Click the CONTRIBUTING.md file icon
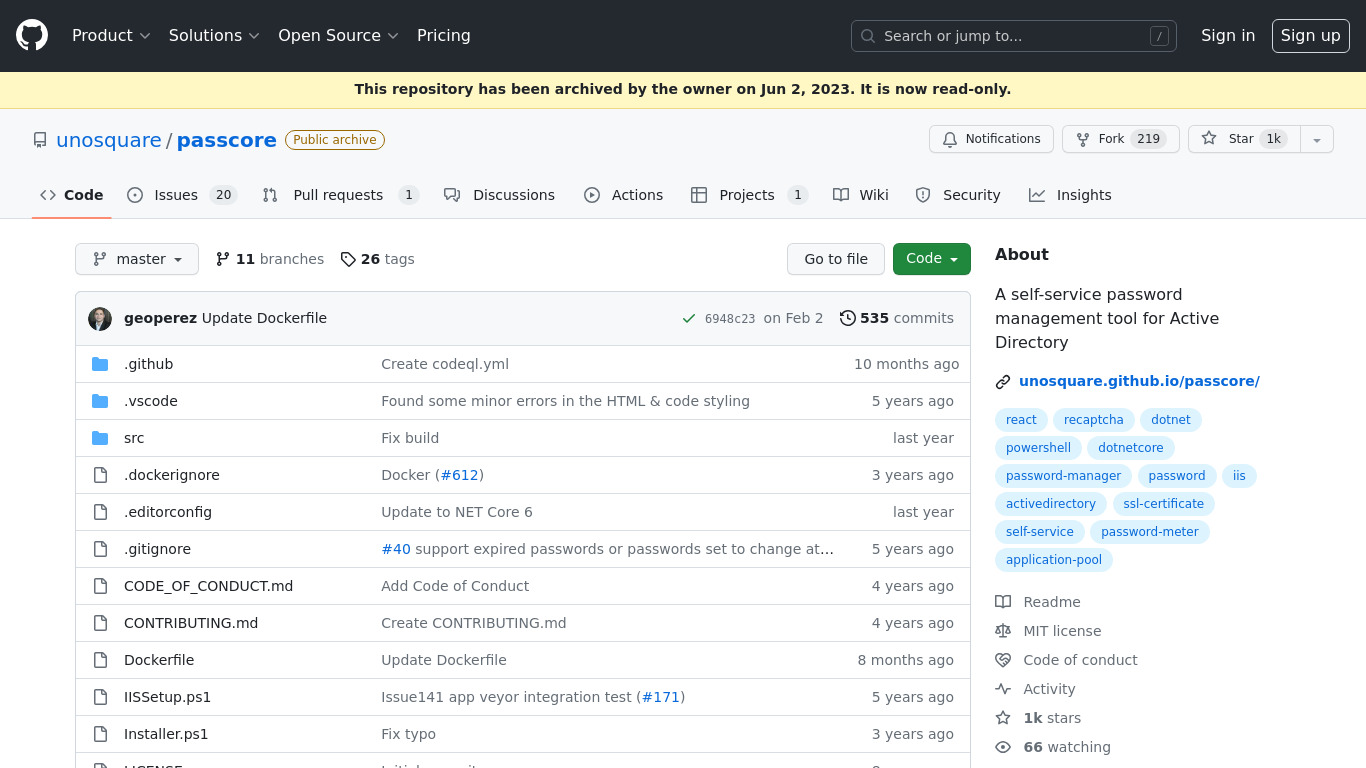Screen dimensions: 1366x768 pos(100,623)
